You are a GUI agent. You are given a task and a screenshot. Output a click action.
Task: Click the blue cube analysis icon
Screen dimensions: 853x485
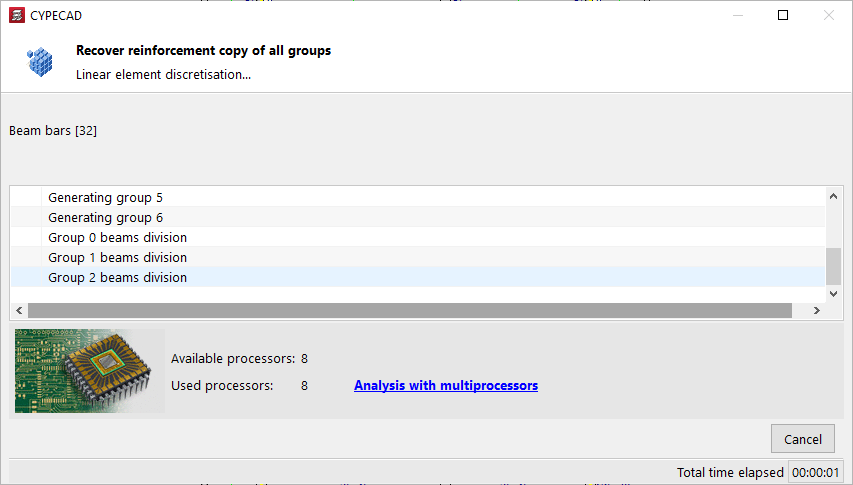41,61
